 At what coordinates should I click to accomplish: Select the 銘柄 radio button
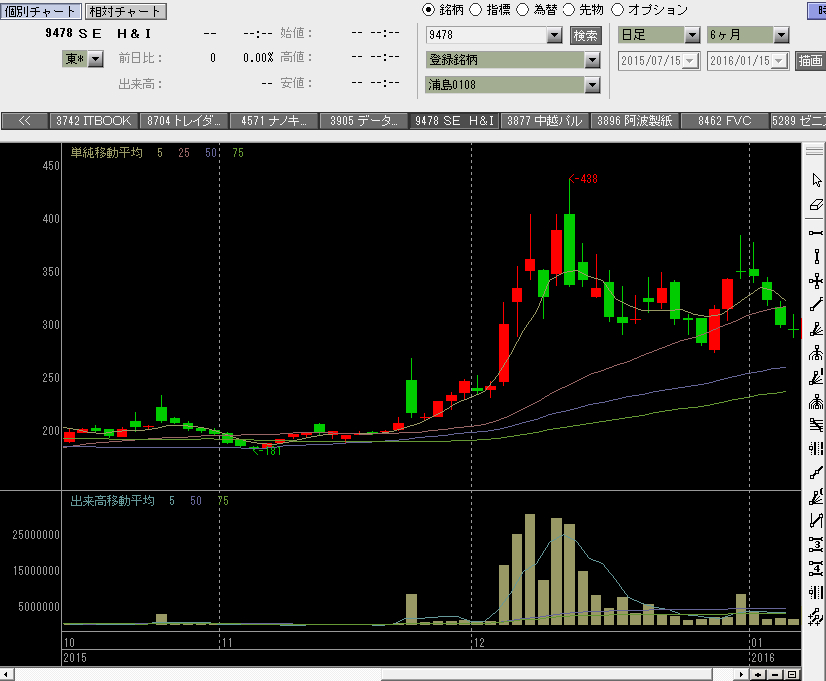pos(429,9)
